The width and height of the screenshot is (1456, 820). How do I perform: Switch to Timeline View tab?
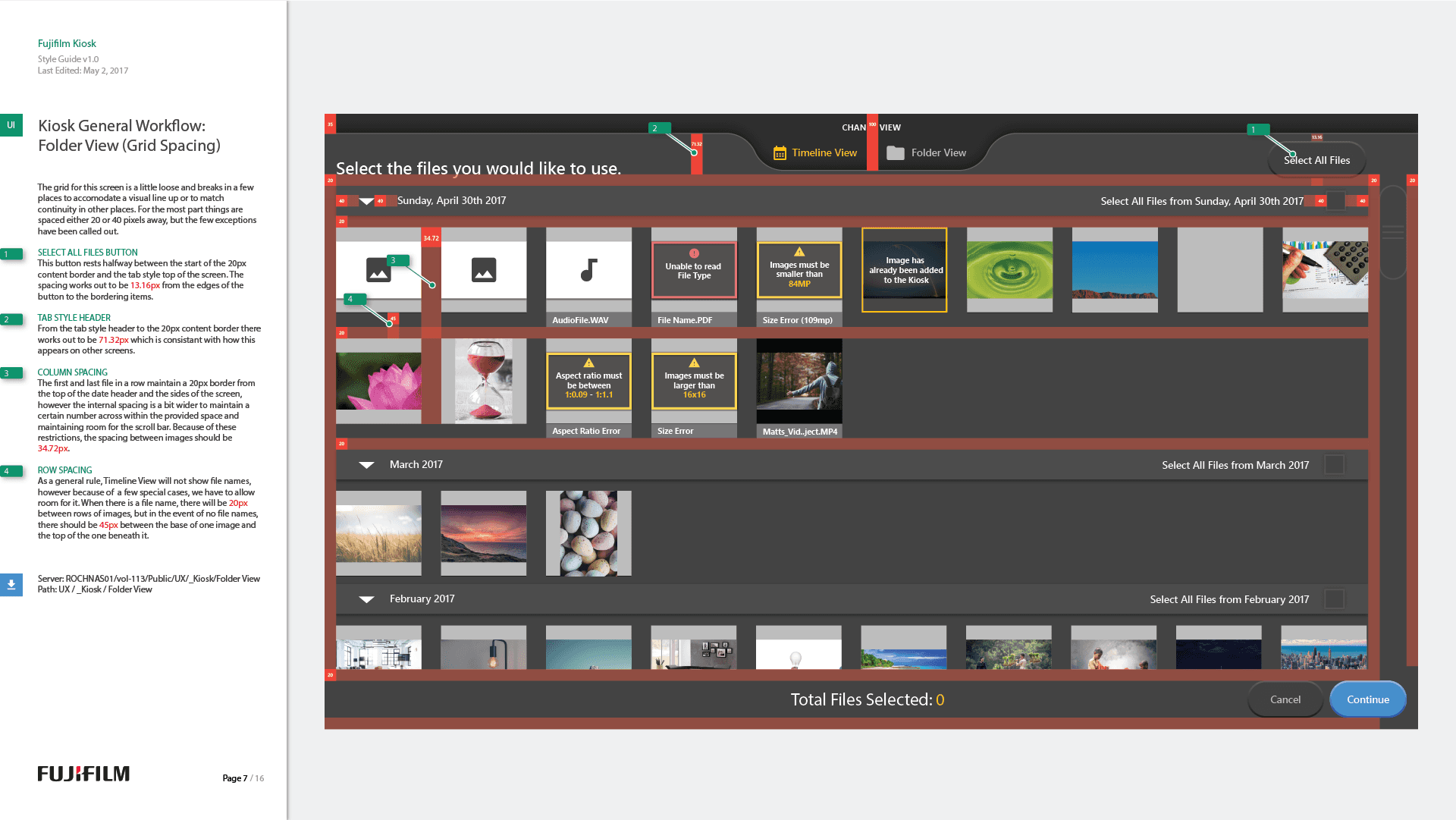point(824,153)
